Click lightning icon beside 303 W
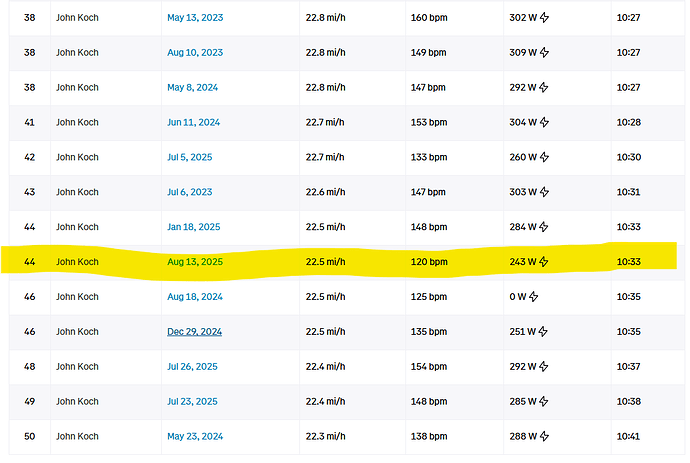The height and width of the screenshot is (463, 690). [545, 192]
